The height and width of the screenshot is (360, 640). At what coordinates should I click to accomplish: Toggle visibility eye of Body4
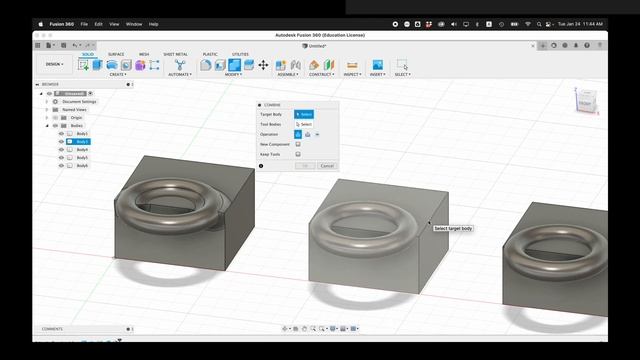[61, 150]
